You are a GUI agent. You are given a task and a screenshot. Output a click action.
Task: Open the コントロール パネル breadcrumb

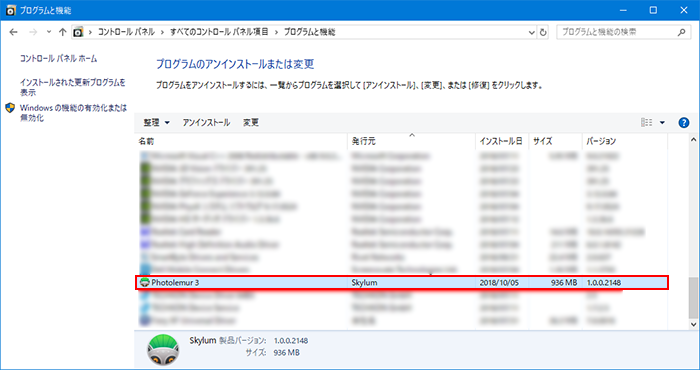click(126, 32)
